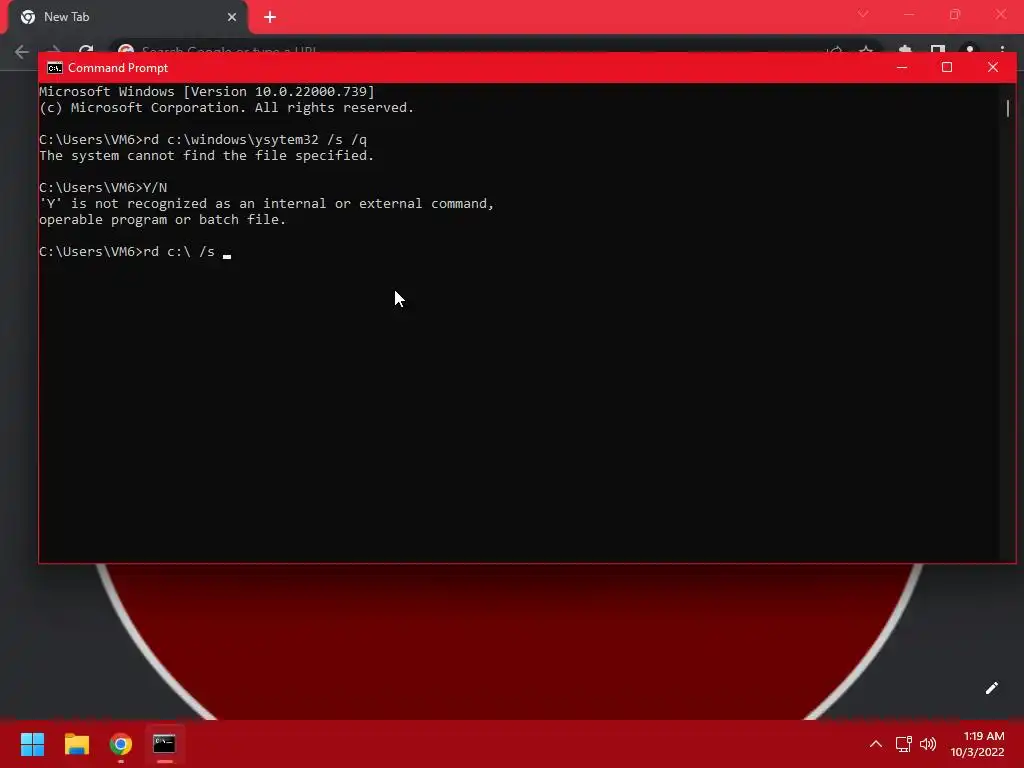Close the Command Prompt window
This screenshot has height=768, width=1024.
point(993,67)
